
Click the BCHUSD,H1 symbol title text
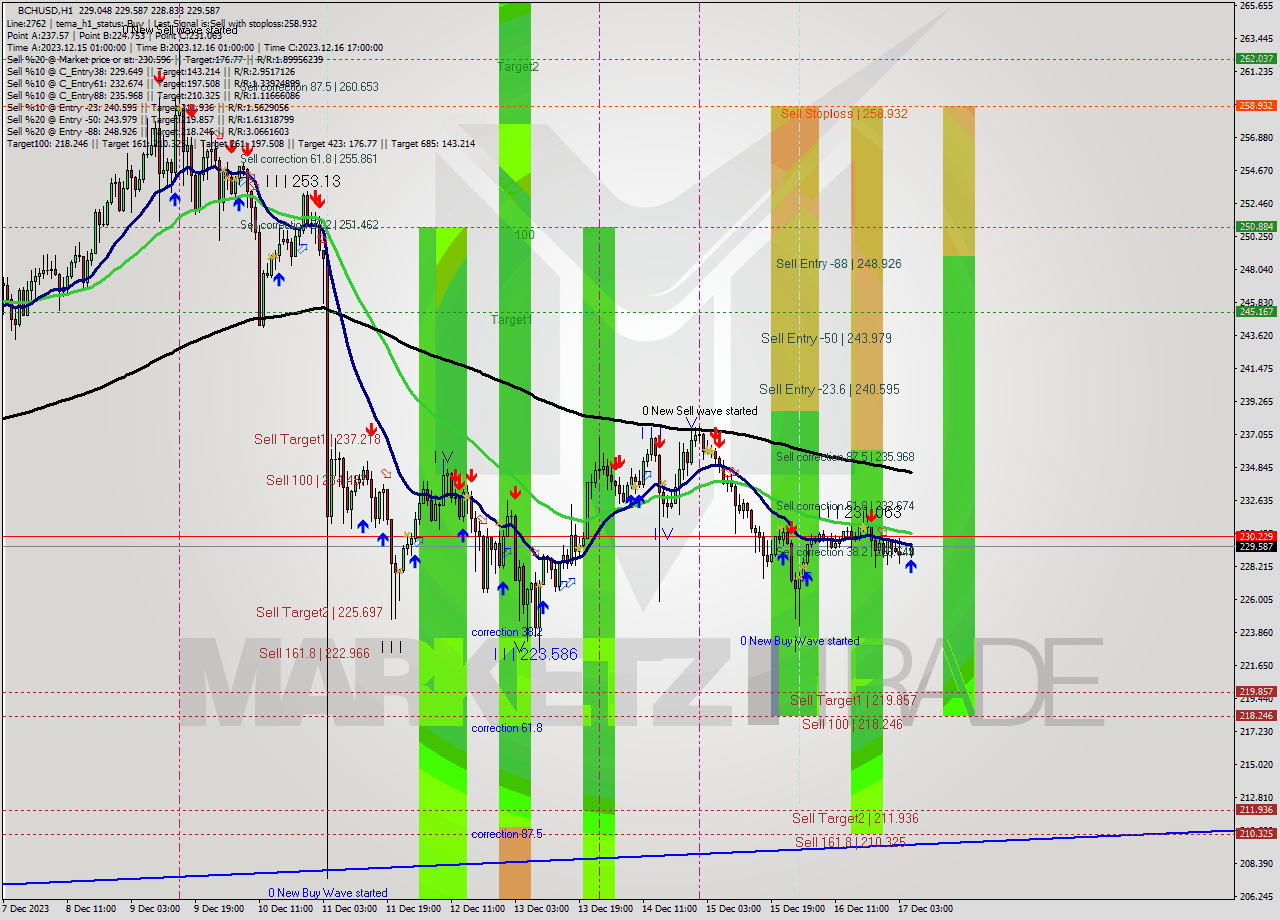pyautogui.click(x=44, y=10)
